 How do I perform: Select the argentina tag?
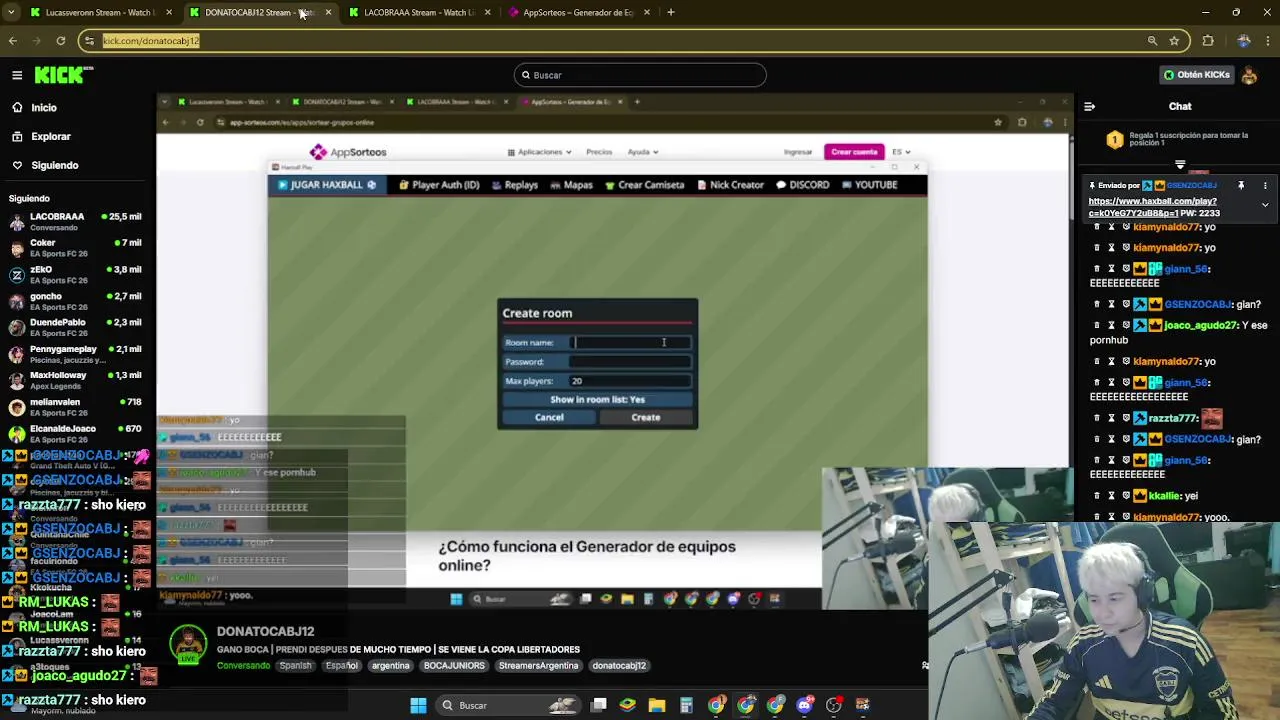click(390, 666)
